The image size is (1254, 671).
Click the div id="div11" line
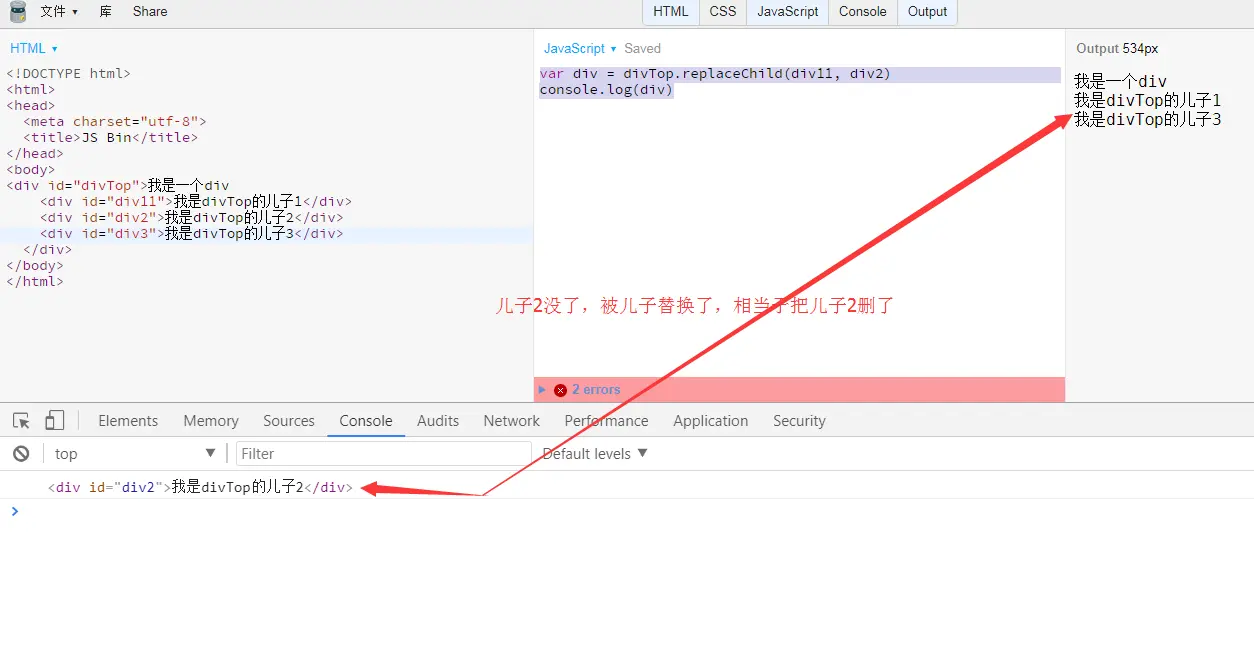tap(196, 202)
